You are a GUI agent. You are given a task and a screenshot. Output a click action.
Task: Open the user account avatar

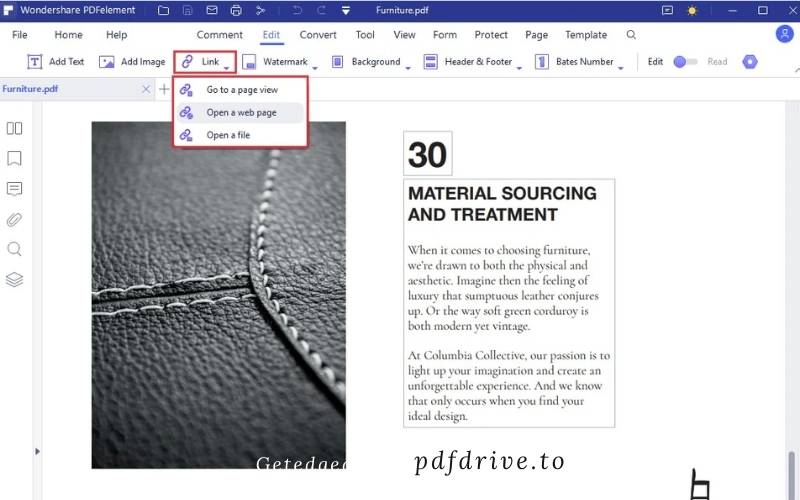784,34
